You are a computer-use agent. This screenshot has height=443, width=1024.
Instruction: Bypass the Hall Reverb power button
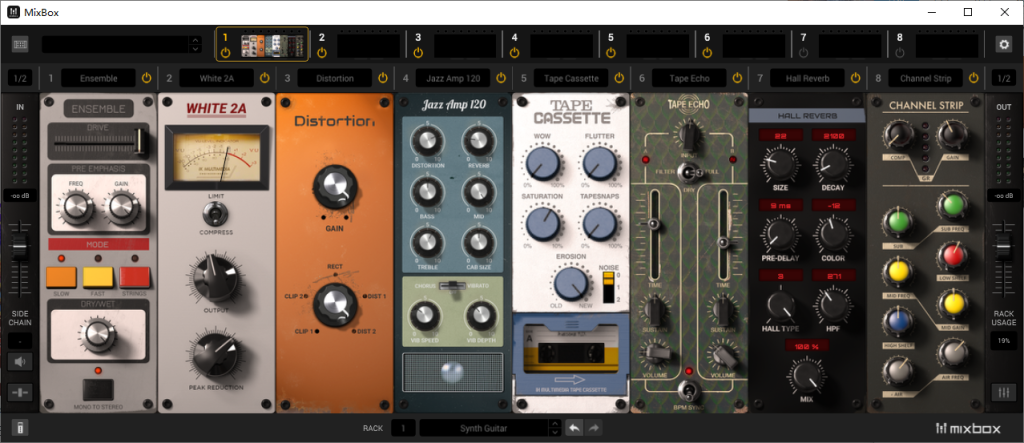(x=856, y=78)
